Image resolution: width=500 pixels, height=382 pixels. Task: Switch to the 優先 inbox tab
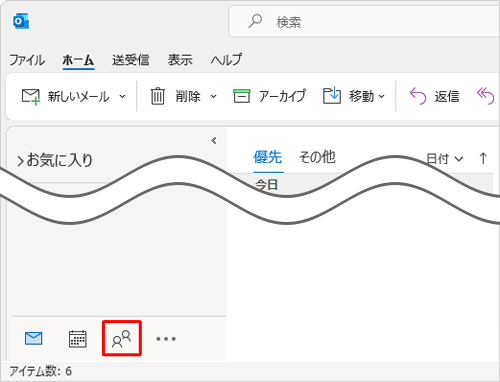point(268,157)
